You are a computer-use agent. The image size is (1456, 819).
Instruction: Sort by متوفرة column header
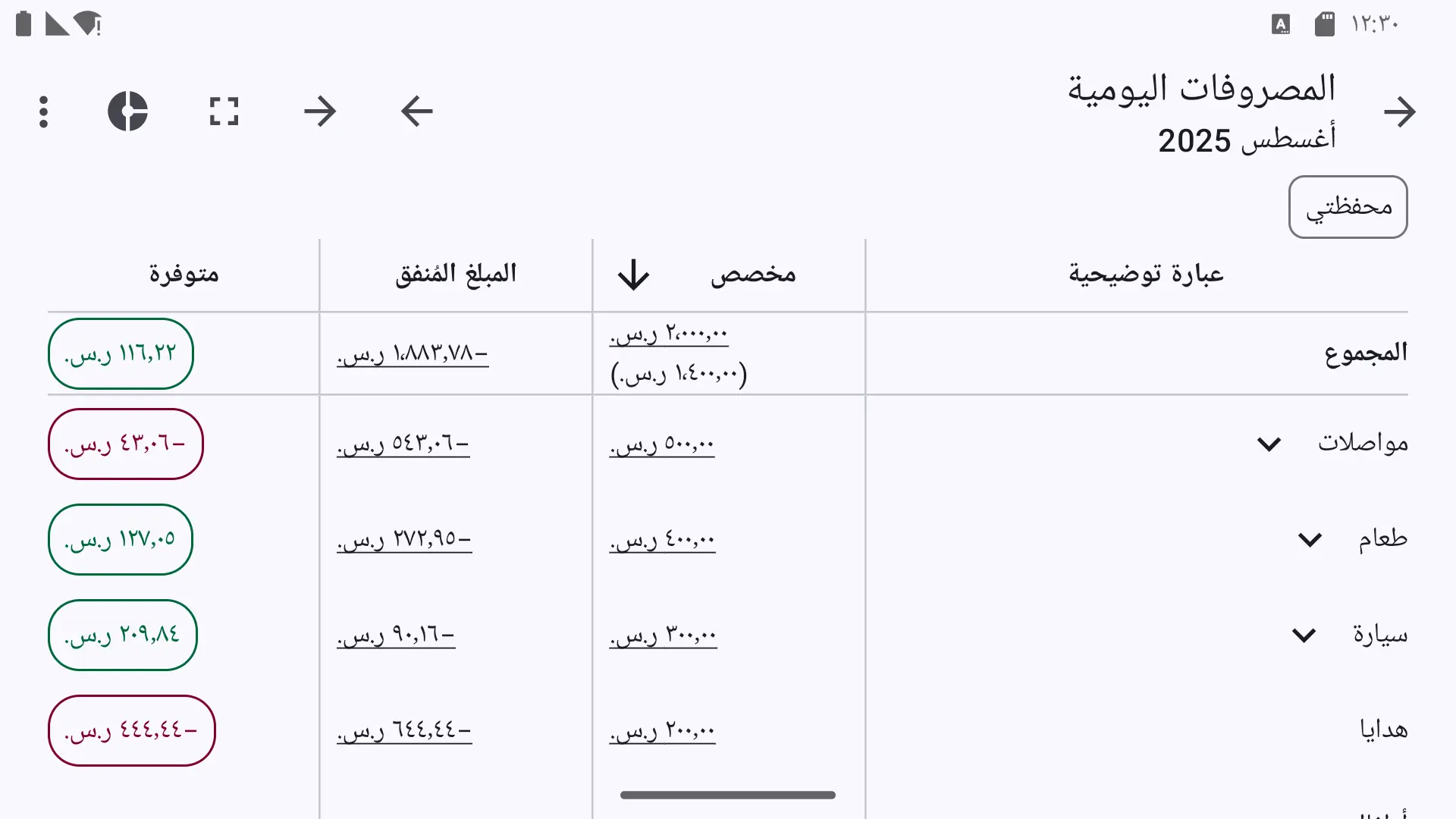click(184, 274)
